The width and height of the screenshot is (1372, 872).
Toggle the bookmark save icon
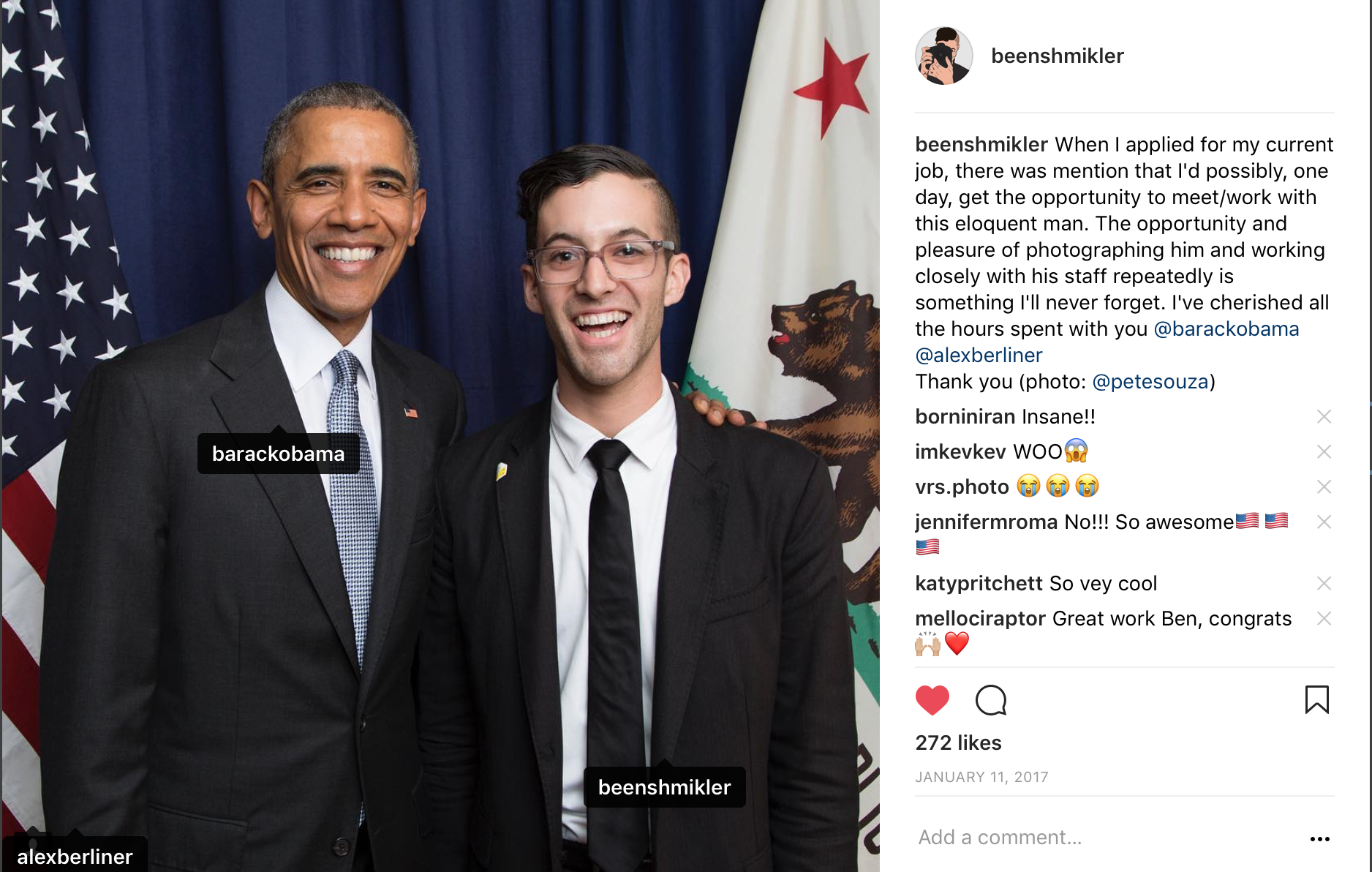pyautogui.click(x=1316, y=699)
